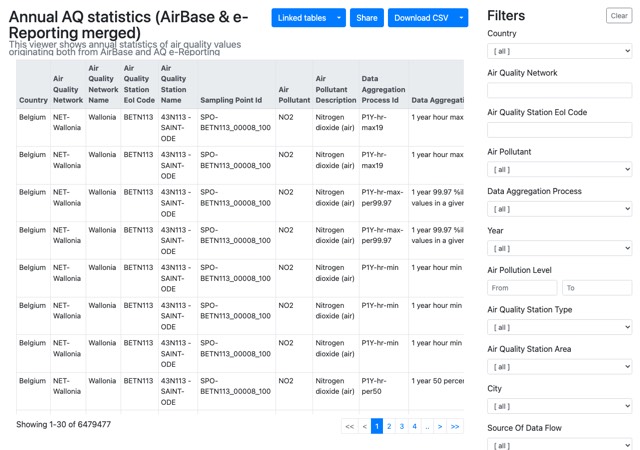
Task: Go to page 2
Action: tap(389, 426)
